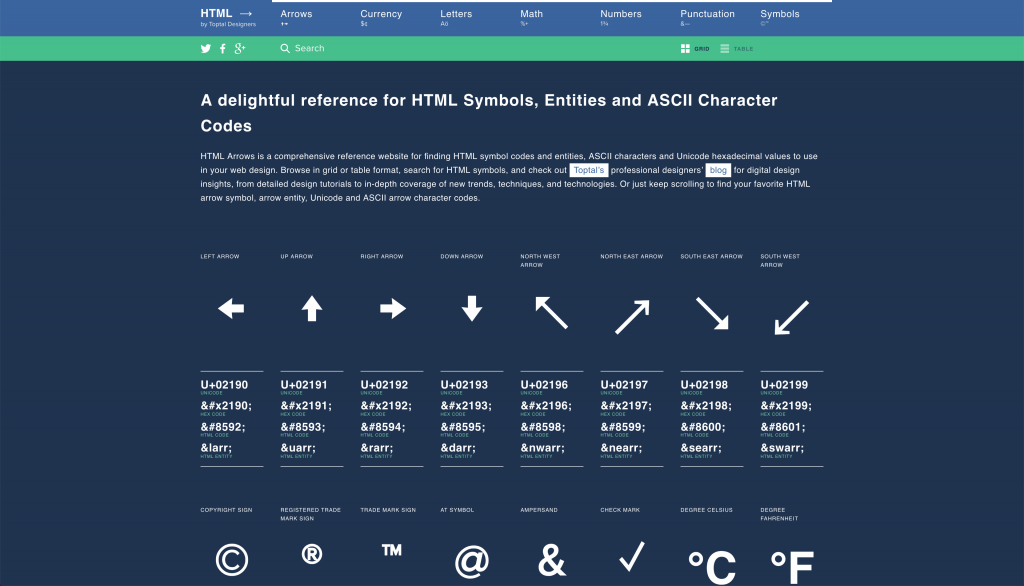Select the north east arrow symbol
This screenshot has width=1024, height=586.
632,317
